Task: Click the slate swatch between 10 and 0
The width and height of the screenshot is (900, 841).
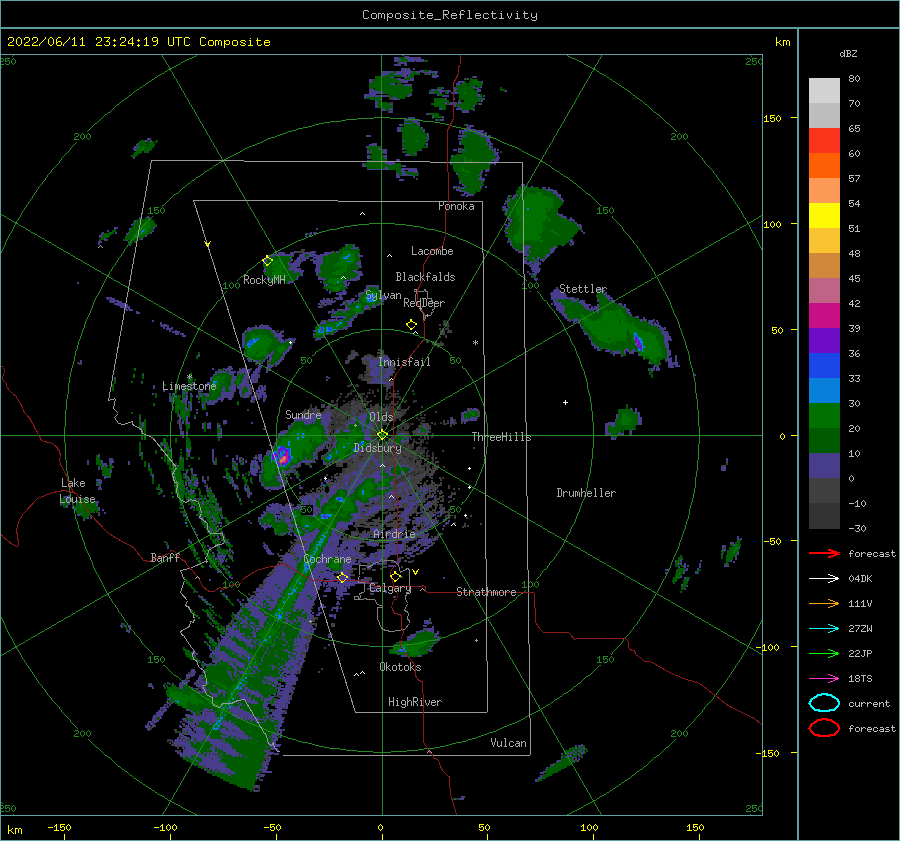Action: point(824,466)
